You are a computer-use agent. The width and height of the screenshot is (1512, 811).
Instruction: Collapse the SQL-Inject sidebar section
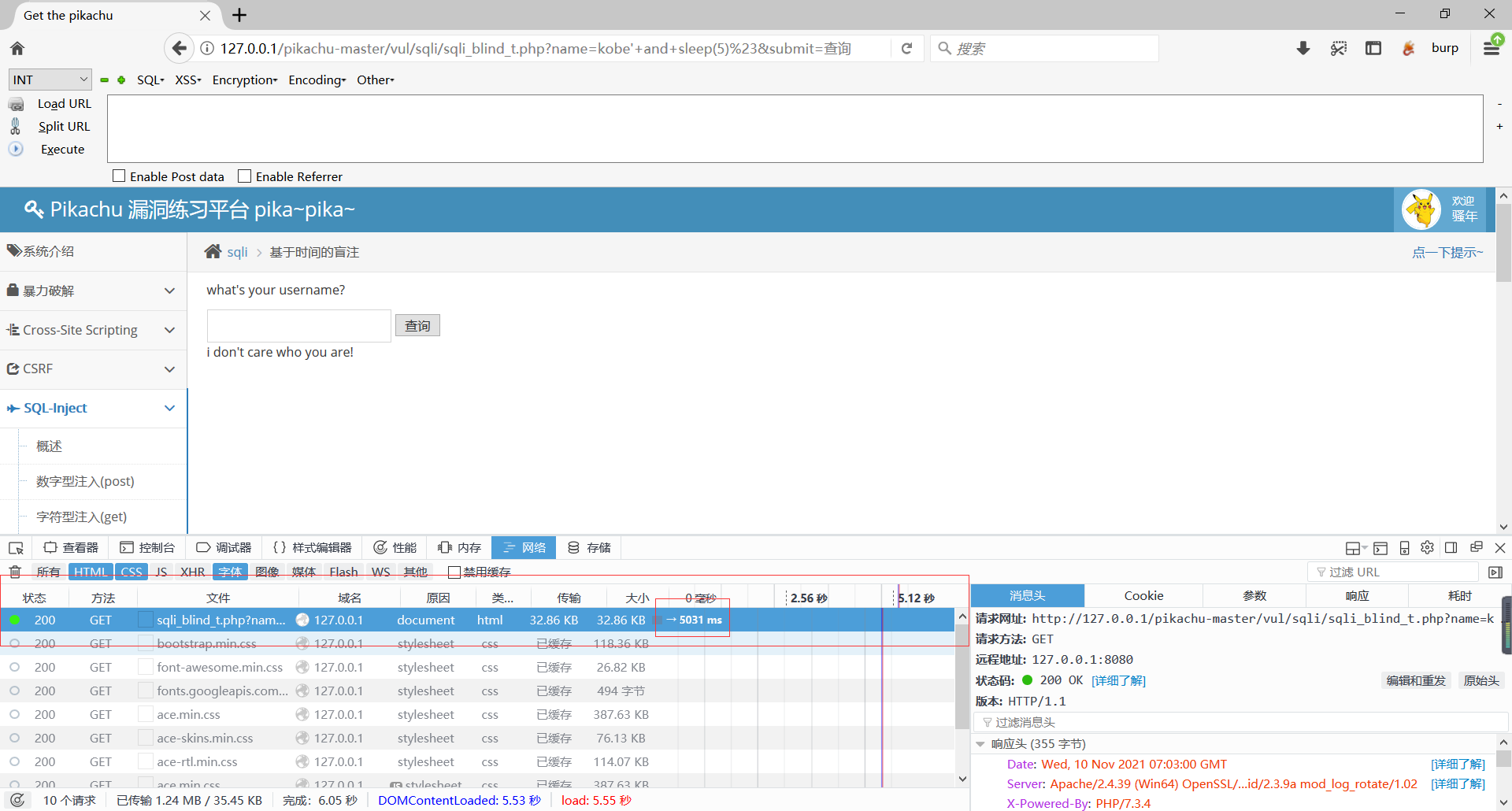coord(93,408)
